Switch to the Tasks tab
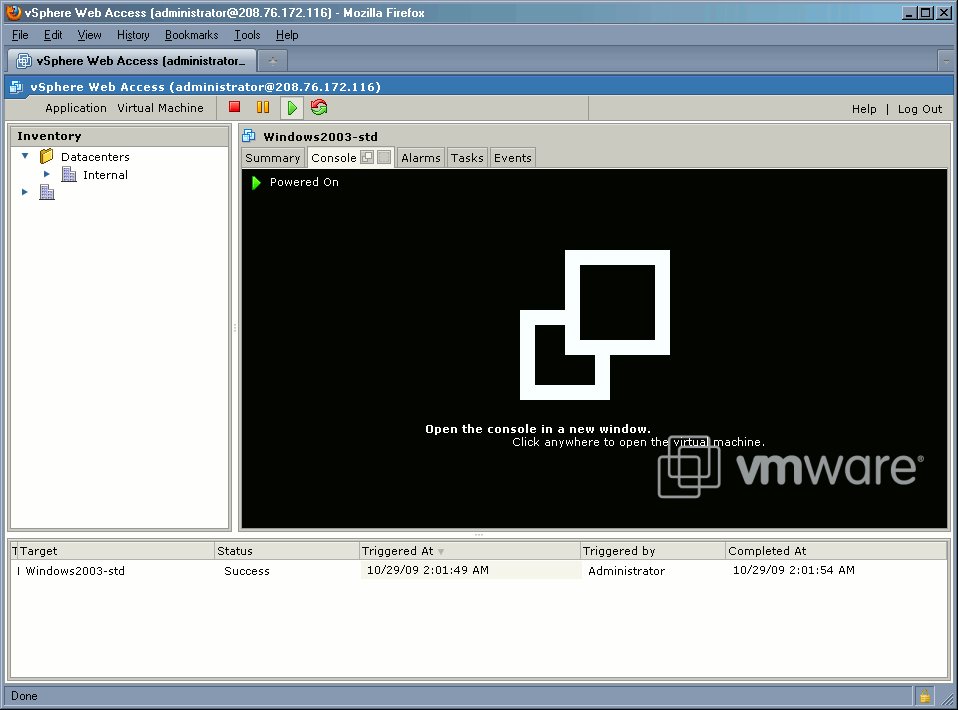This screenshot has height=710, width=958. click(467, 158)
